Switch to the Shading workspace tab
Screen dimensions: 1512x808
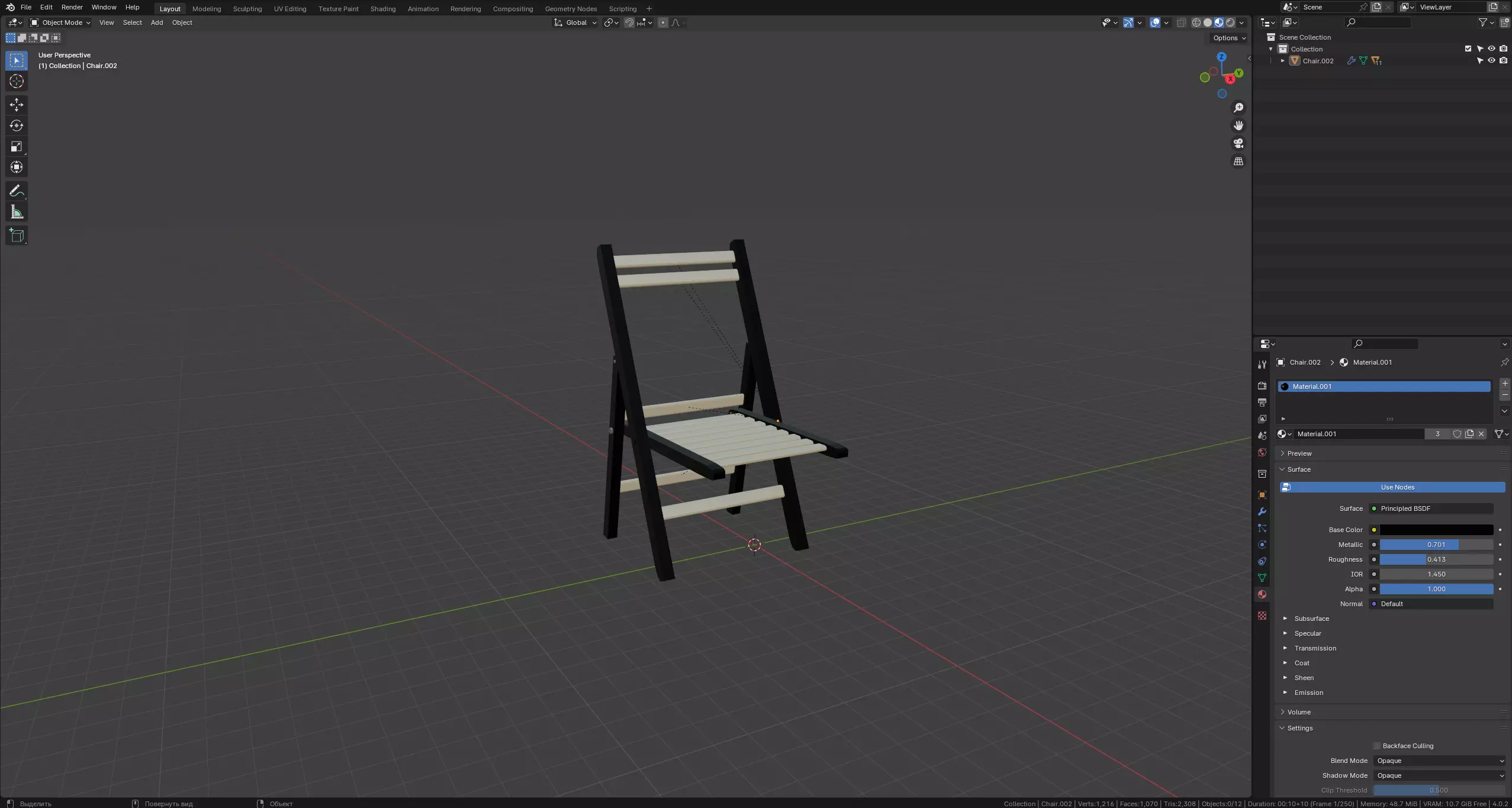coord(383,9)
